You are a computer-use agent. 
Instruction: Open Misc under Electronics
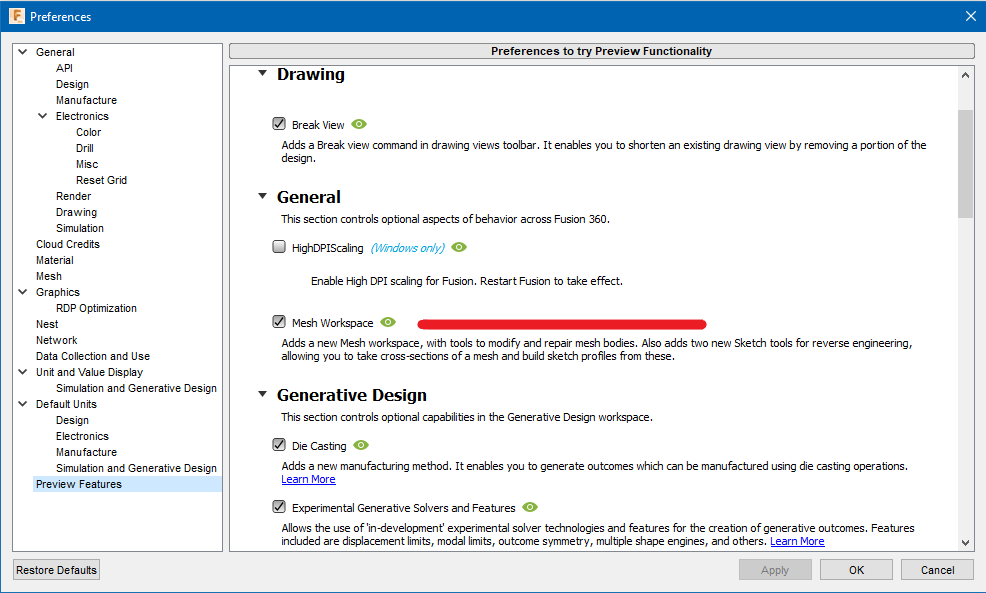point(87,164)
